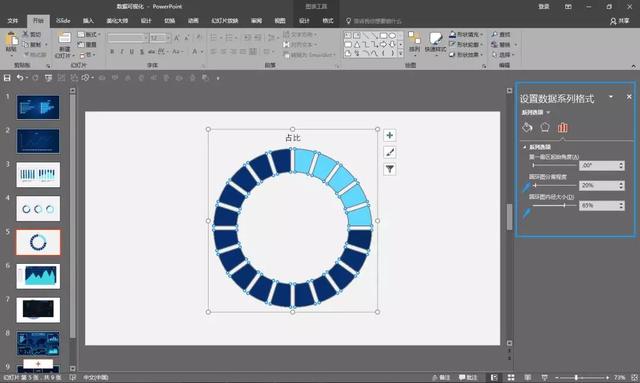The height and width of the screenshot is (383, 640).
Task: Open the 形状填充 shape fill dropdown
Action: click(466, 34)
